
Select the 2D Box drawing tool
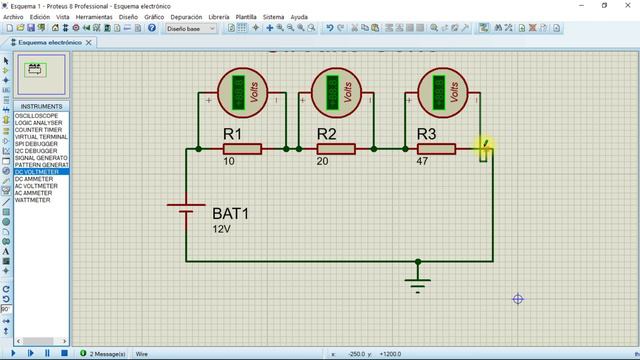tap(6, 212)
